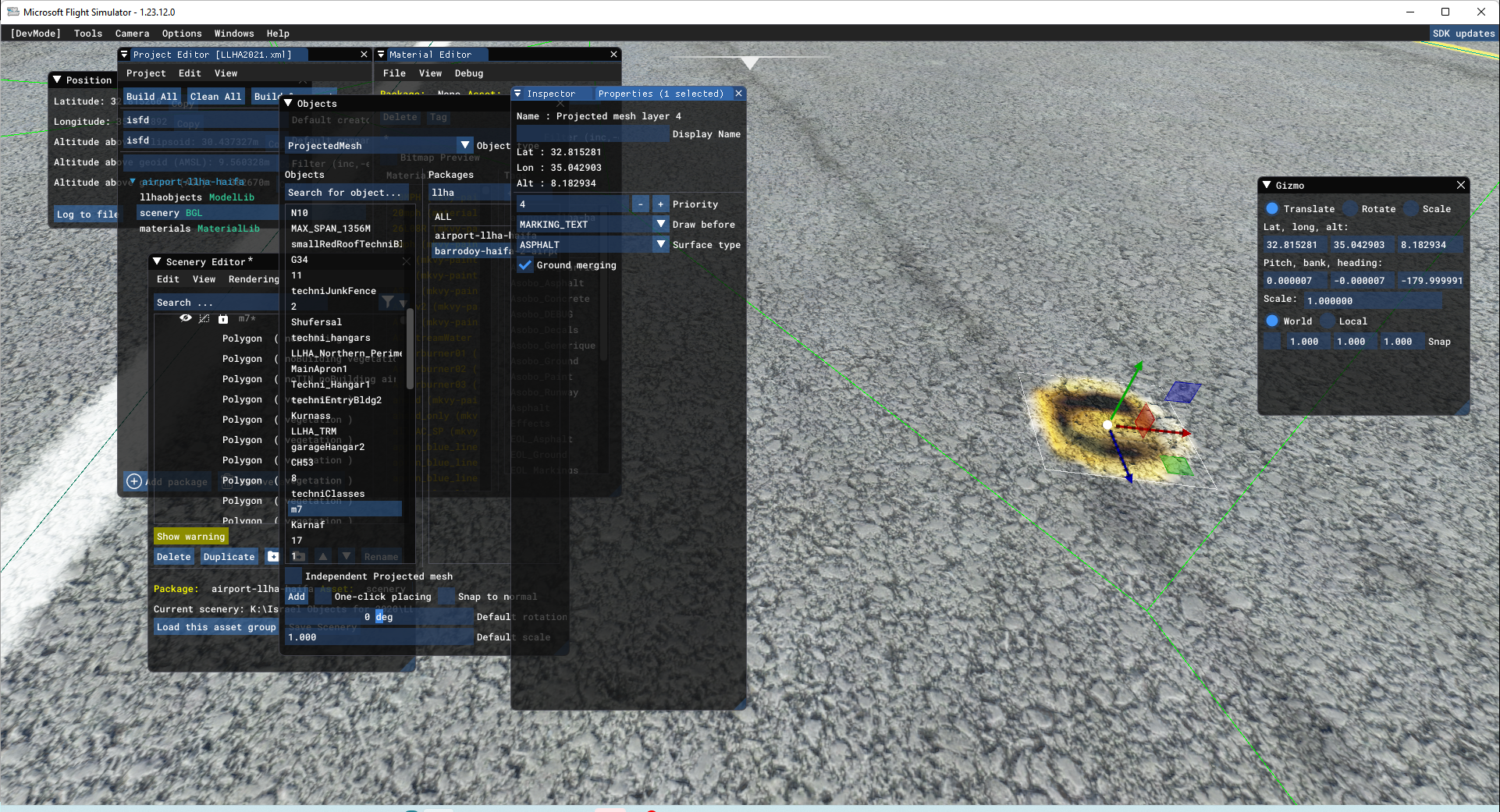
Task: Open the Tools menu
Action: [x=88, y=34]
